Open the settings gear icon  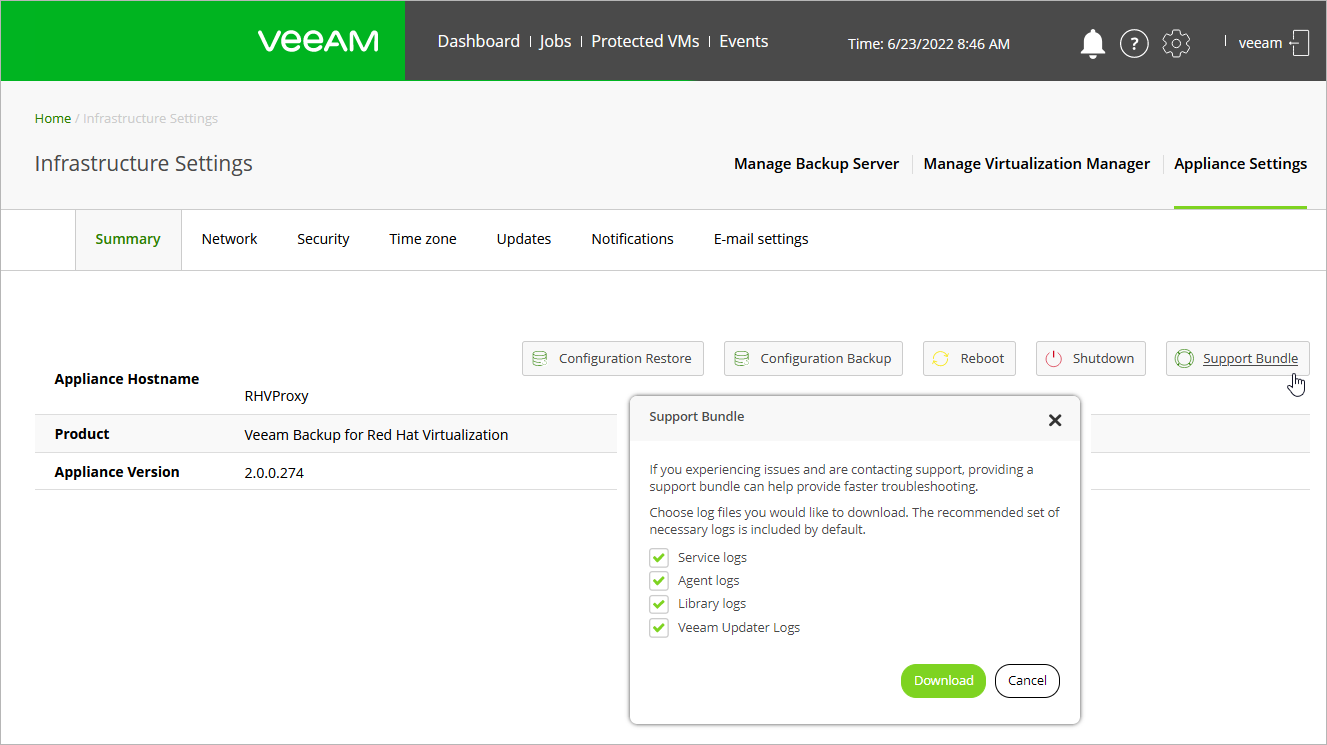click(x=1176, y=43)
